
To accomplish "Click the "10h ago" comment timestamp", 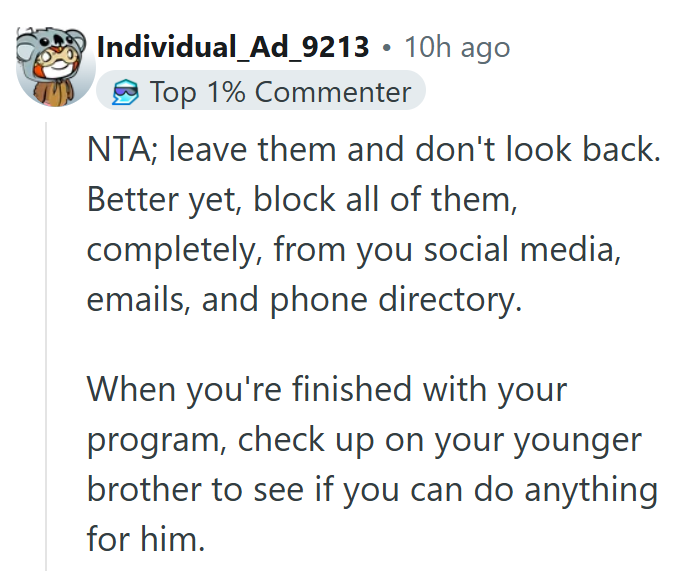I will click(x=459, y=47).
